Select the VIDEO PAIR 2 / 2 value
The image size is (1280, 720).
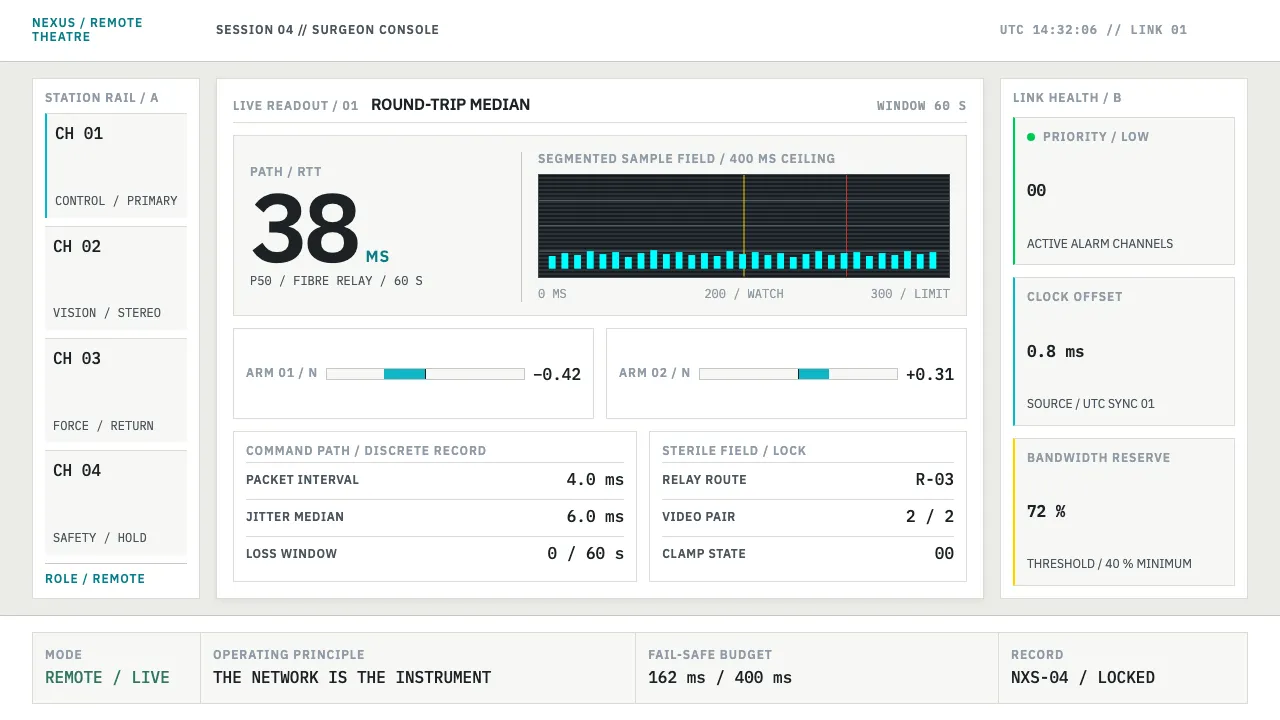(x=930, y=517)
